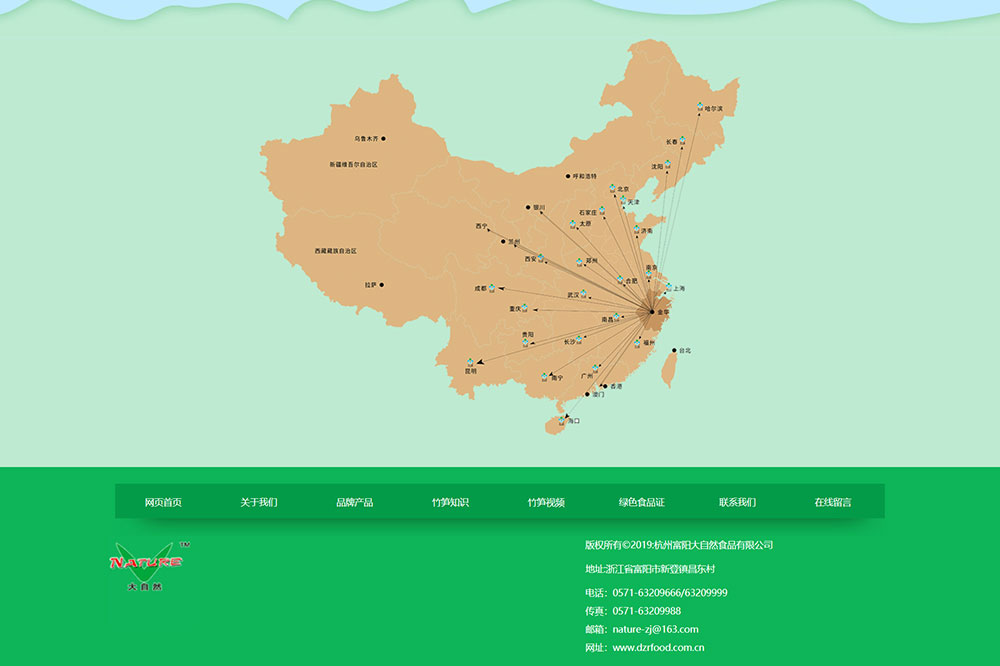Click the 金华 hub dot on map

651,312
